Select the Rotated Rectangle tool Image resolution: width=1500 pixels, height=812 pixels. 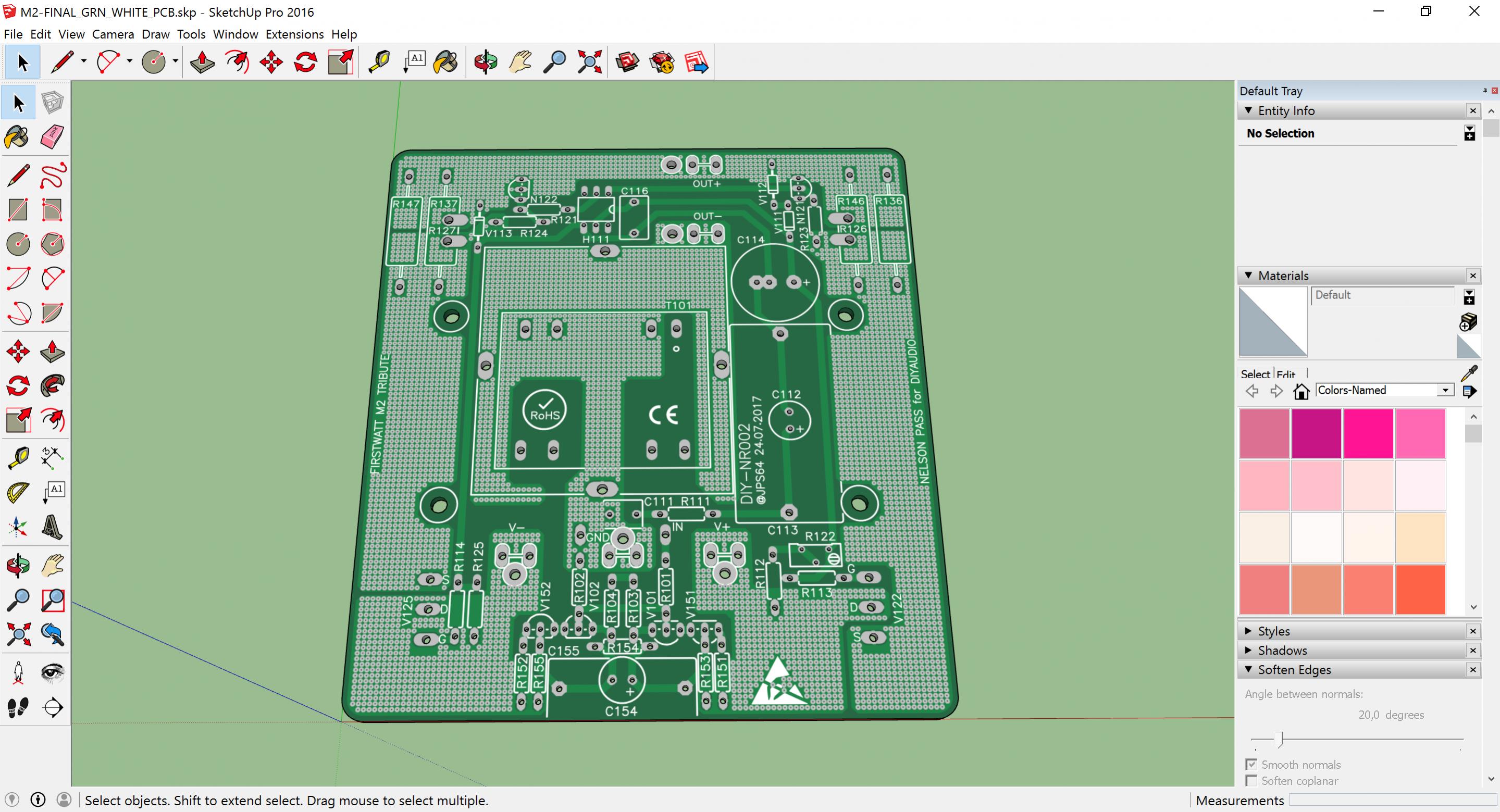[53, 210]
